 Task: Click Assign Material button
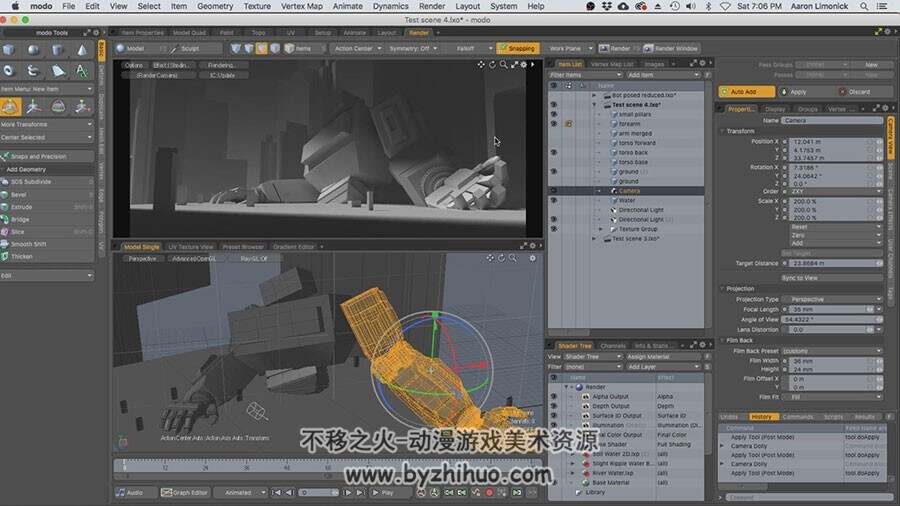click(663, 357)
